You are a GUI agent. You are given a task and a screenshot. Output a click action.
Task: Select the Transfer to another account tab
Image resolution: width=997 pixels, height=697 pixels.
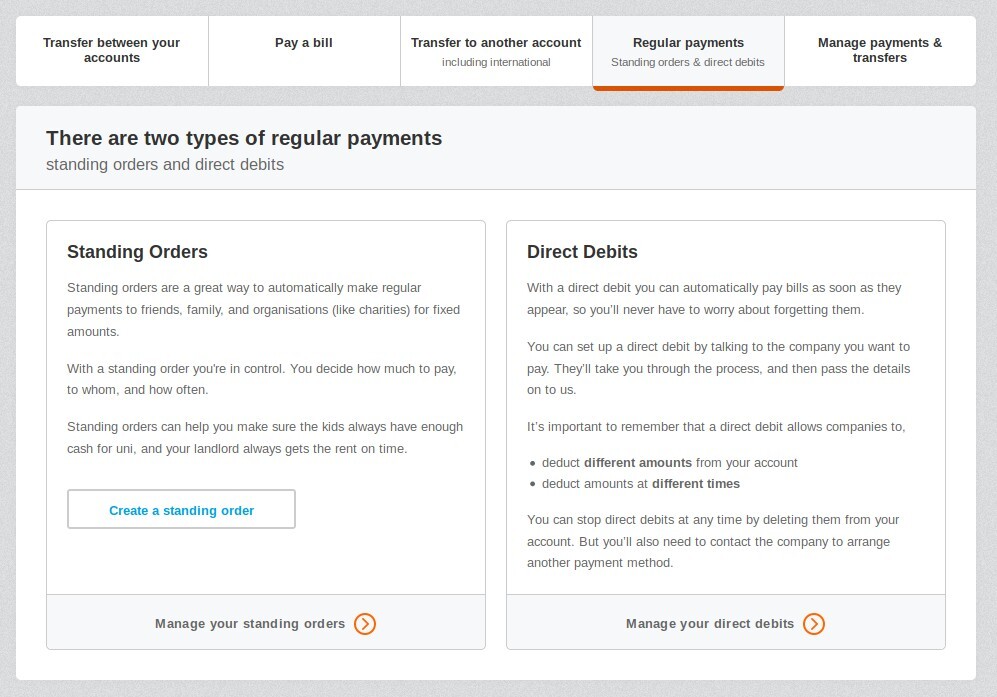coord(496,51)
